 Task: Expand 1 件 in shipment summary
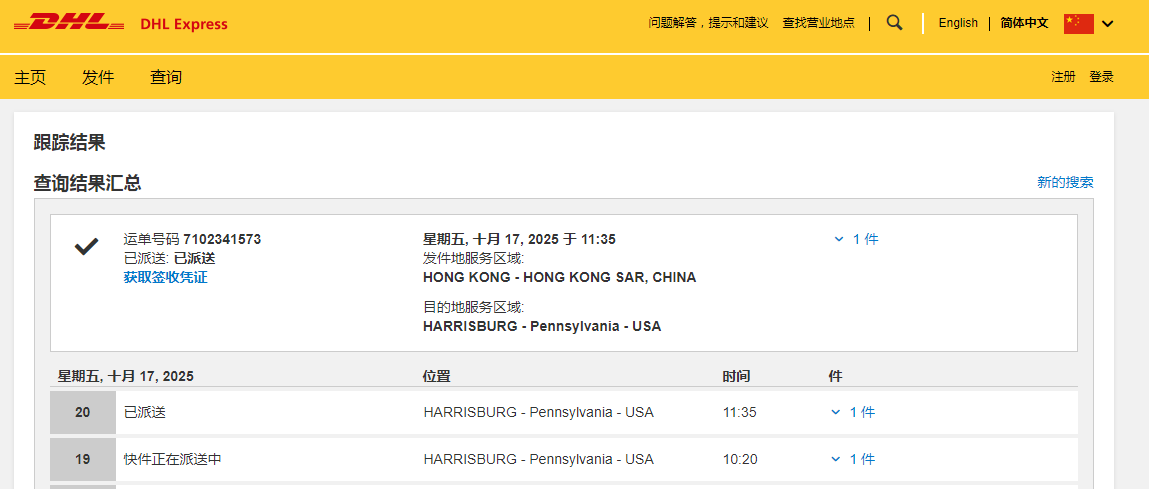click(856, 239)
